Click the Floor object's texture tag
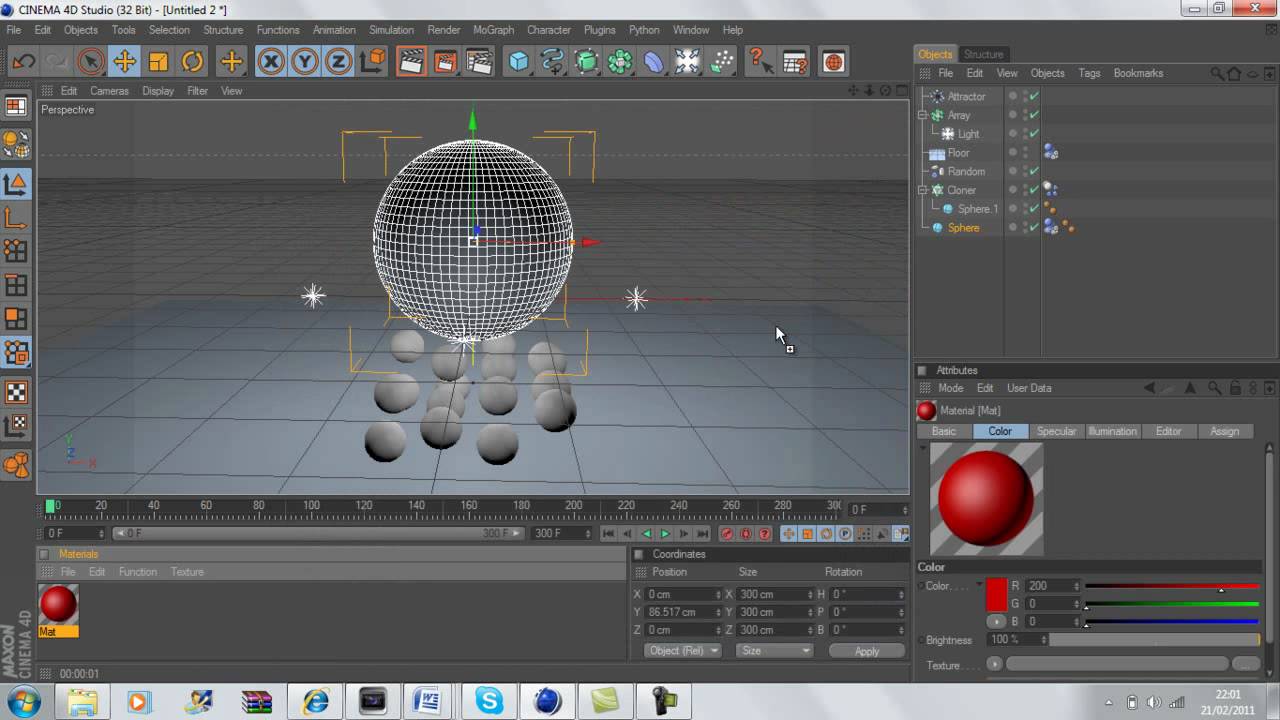This screenshot has width=1280, height=720. tap(1051, 153)
